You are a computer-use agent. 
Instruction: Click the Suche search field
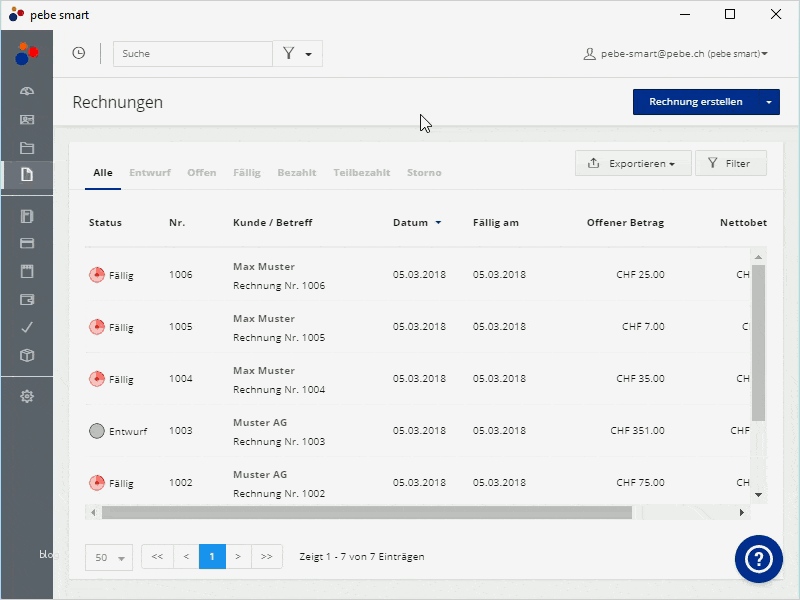(x=193, y=54)
